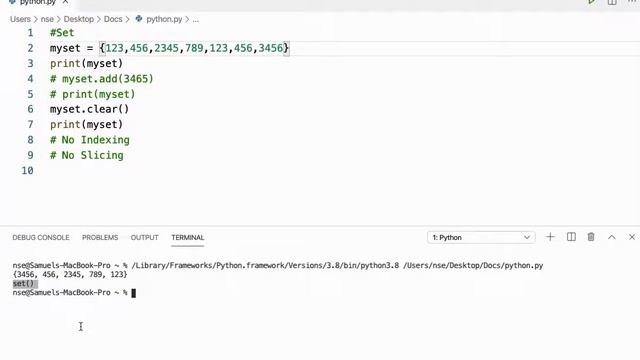
Task: Switch to the OUTPUT tab
Action: tap(144, 238)
